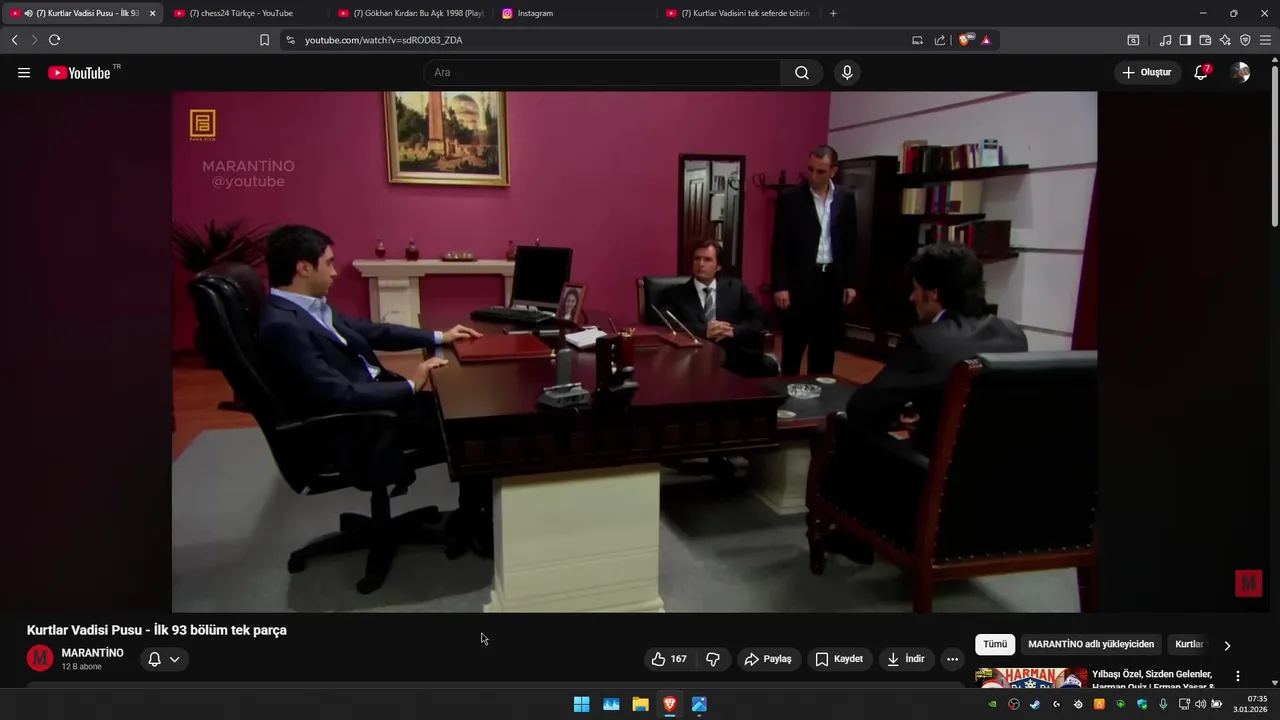The width and height of the screenshot is (1280, 720).
Task: Open the Yılbaşı Özel suggested video title
Action: pyautogui.click(x=1152, y=680)
